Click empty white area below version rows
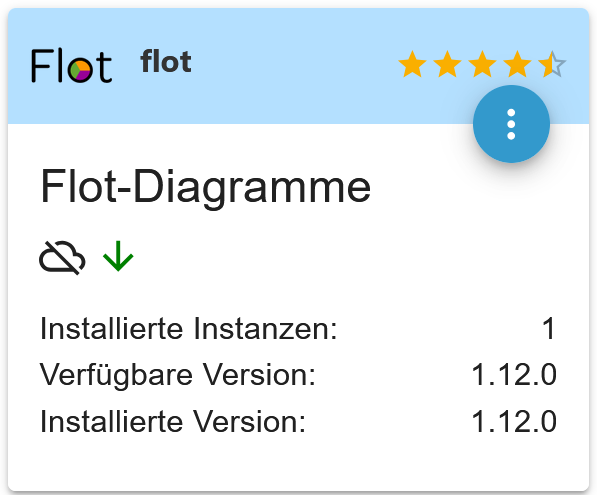 [298, 463]
